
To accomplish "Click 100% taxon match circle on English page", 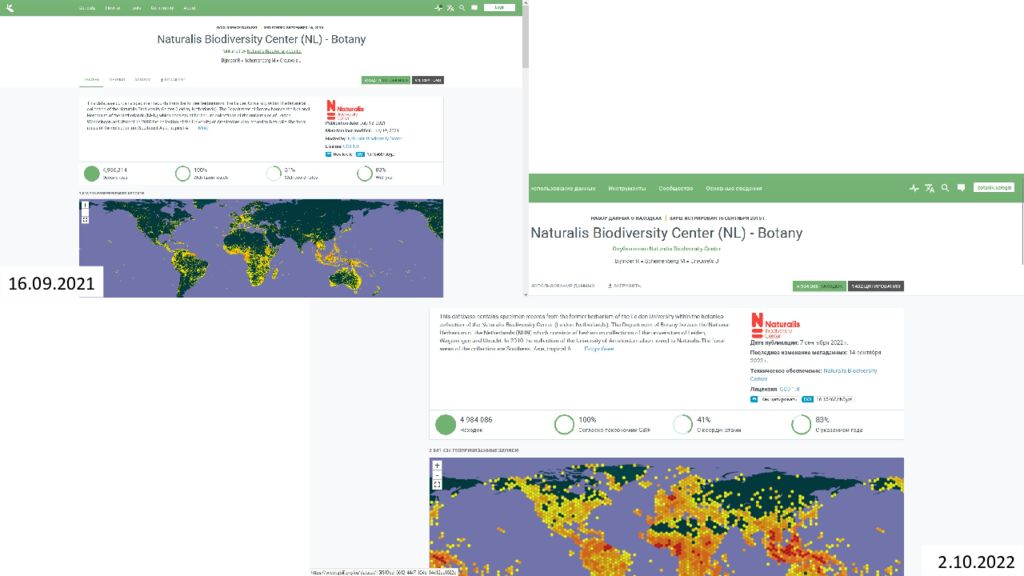I will [183, 173].
